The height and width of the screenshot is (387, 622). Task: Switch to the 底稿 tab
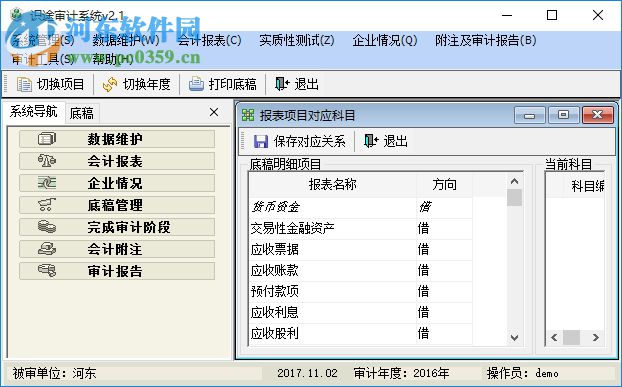(82, 113)
